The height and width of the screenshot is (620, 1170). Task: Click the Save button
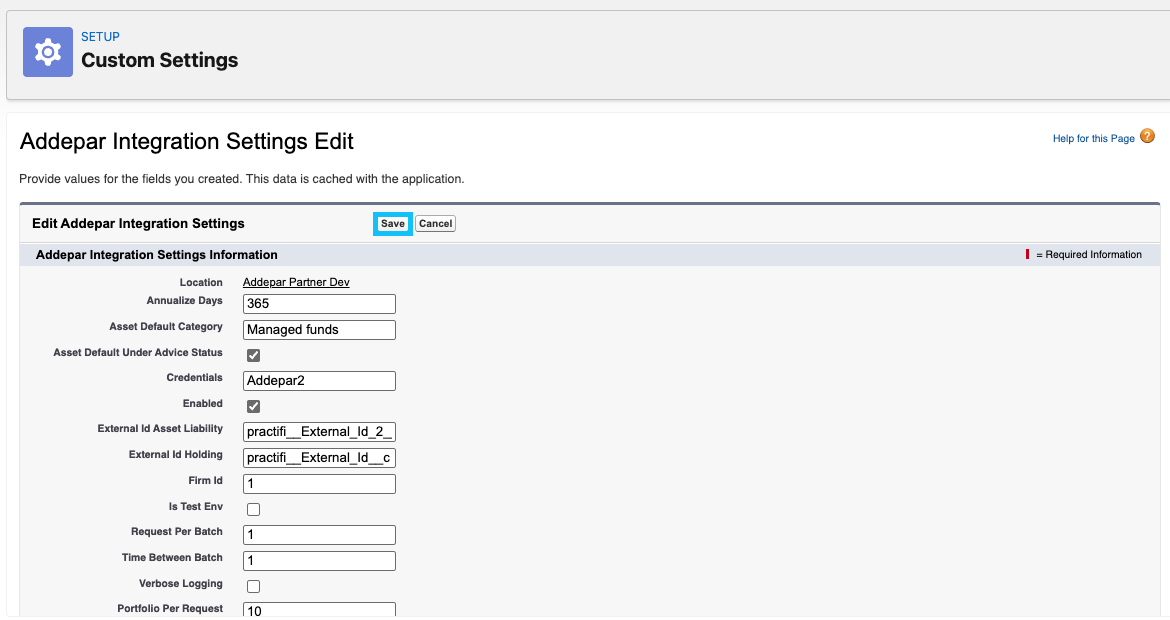pyautogui.click(x=392, y=224)
